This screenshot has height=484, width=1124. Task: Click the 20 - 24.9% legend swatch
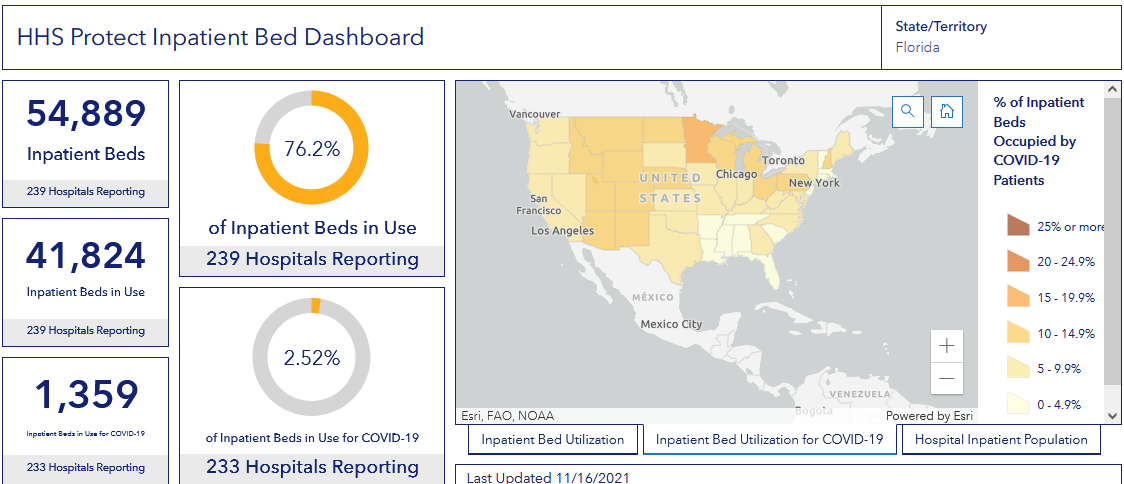point(1018,262)
